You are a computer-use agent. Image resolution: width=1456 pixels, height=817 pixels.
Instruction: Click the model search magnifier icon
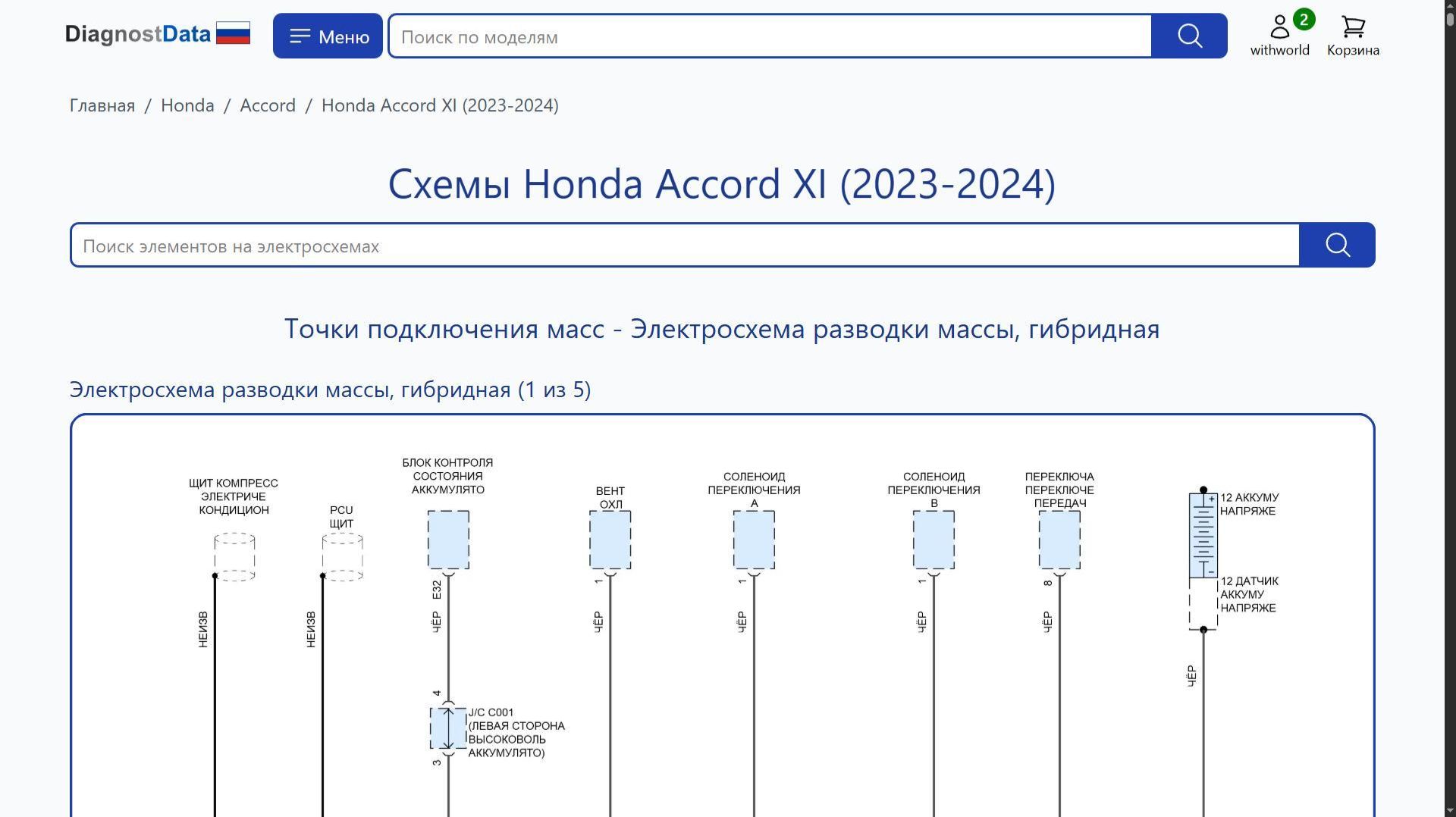(1189, 36)
